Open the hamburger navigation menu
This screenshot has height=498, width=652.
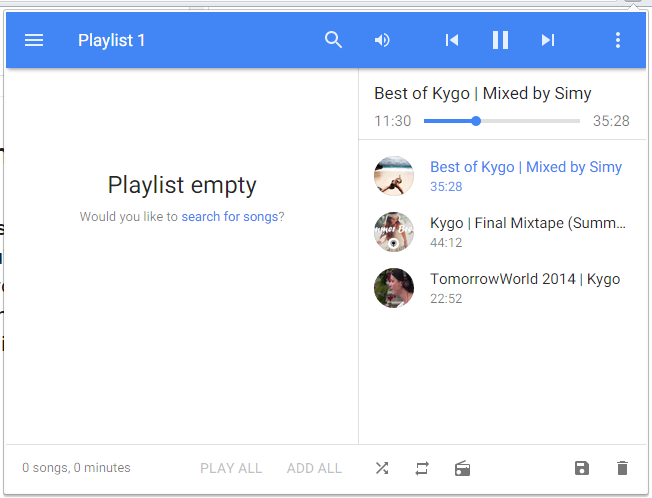click(x=34, y=40)
